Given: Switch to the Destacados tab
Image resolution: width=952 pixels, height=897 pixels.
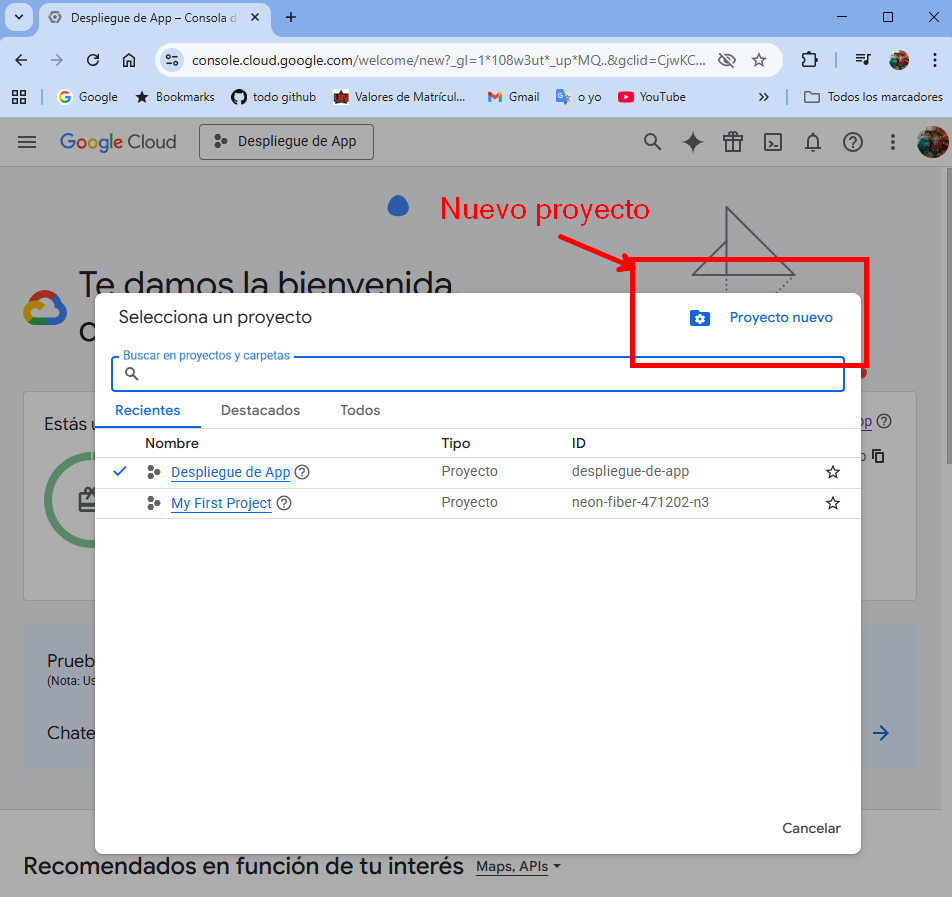Looking at the screenshot, I should click(x=260, y=411).
